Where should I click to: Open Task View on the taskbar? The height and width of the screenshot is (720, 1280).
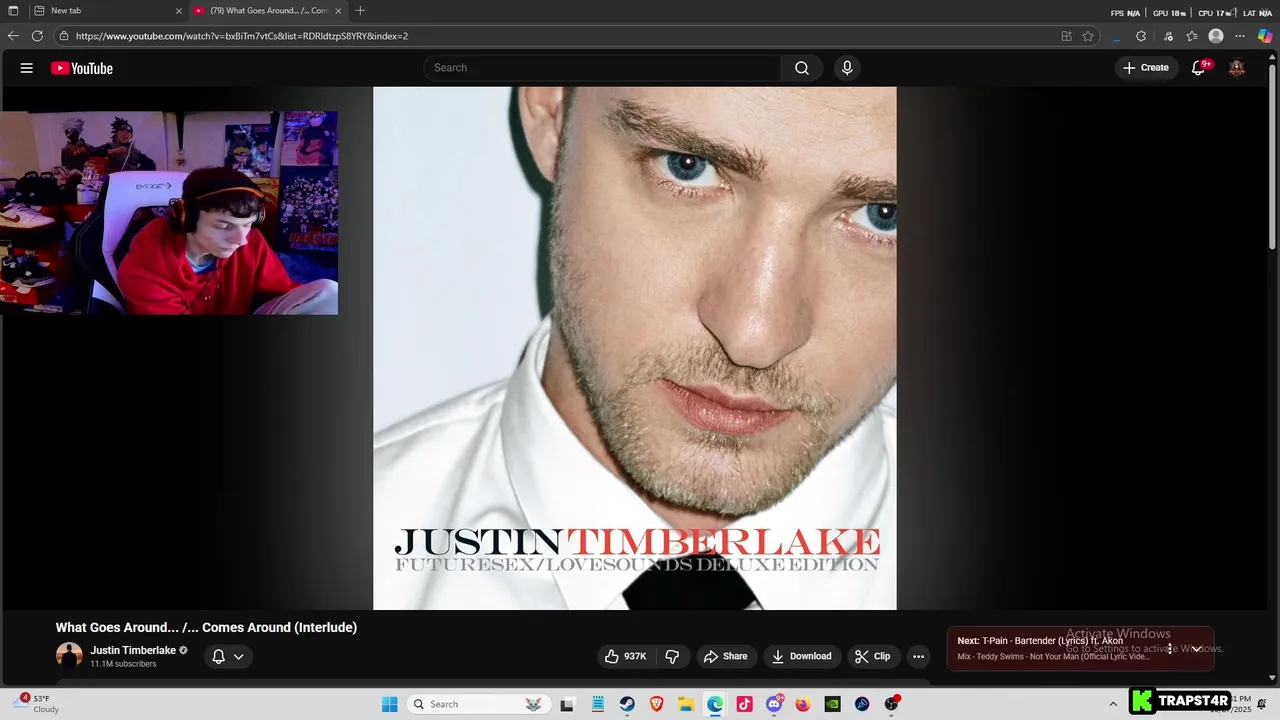(567, 704)
